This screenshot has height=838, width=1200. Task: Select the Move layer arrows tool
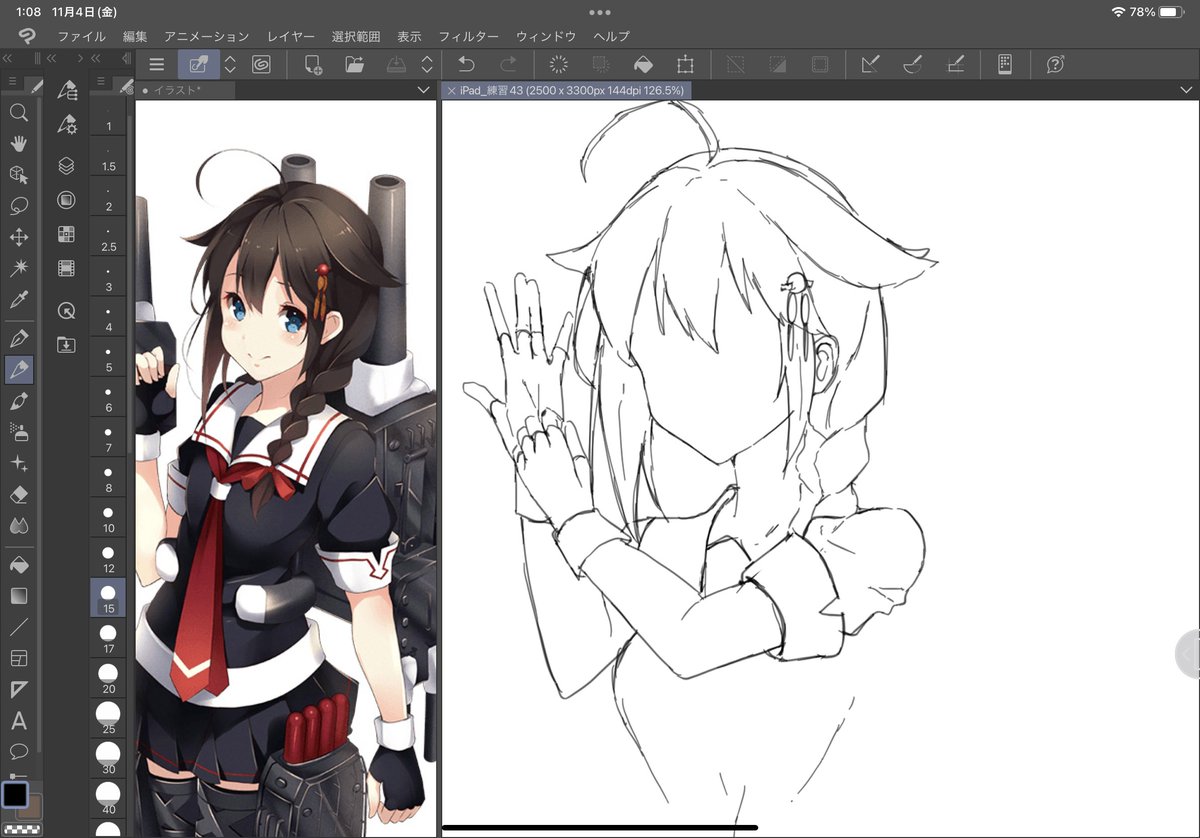[18, 238]
